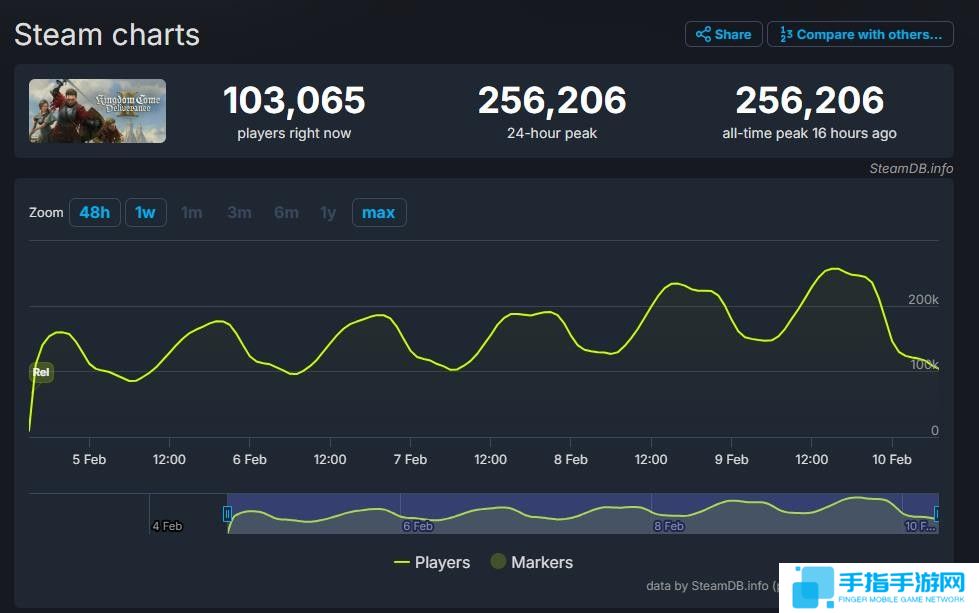The height and width of the screenshot is (613, 979).
Task: Click the share icon in Share button
Action: click(x=703, y=34)
